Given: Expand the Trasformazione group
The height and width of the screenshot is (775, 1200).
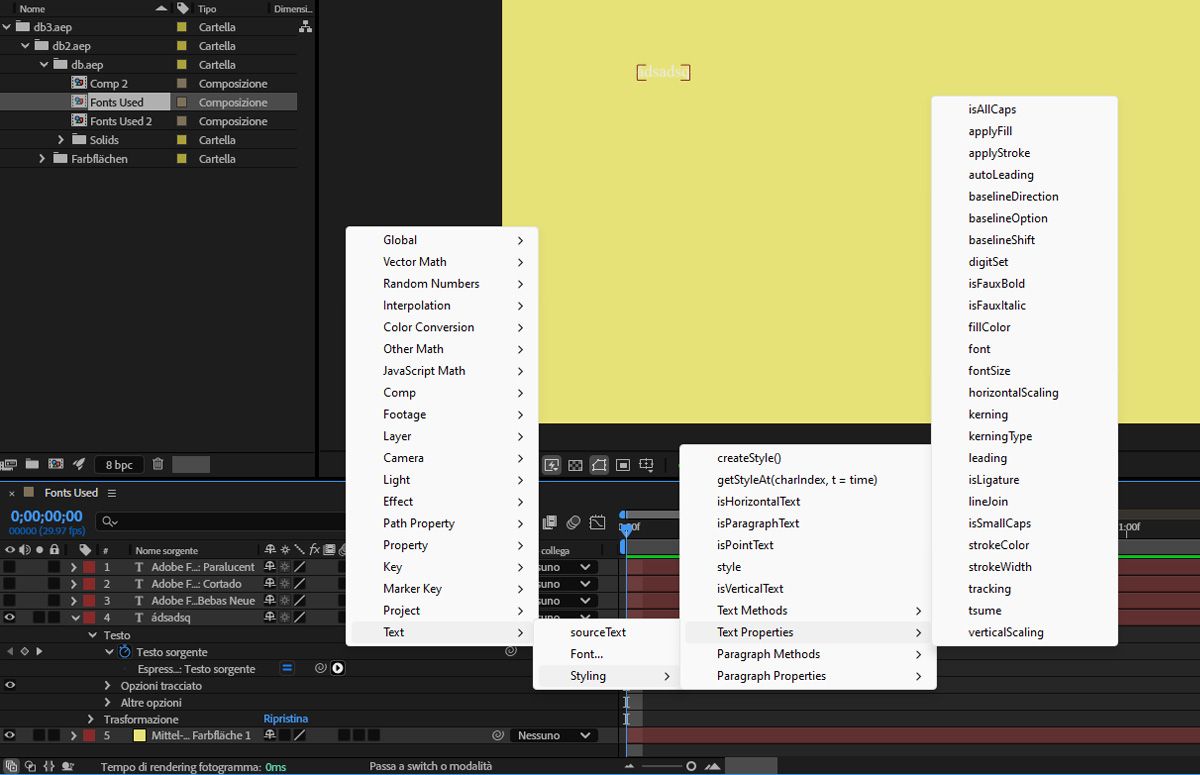Looking at the screenshot, I should click(x=92, y=719).
